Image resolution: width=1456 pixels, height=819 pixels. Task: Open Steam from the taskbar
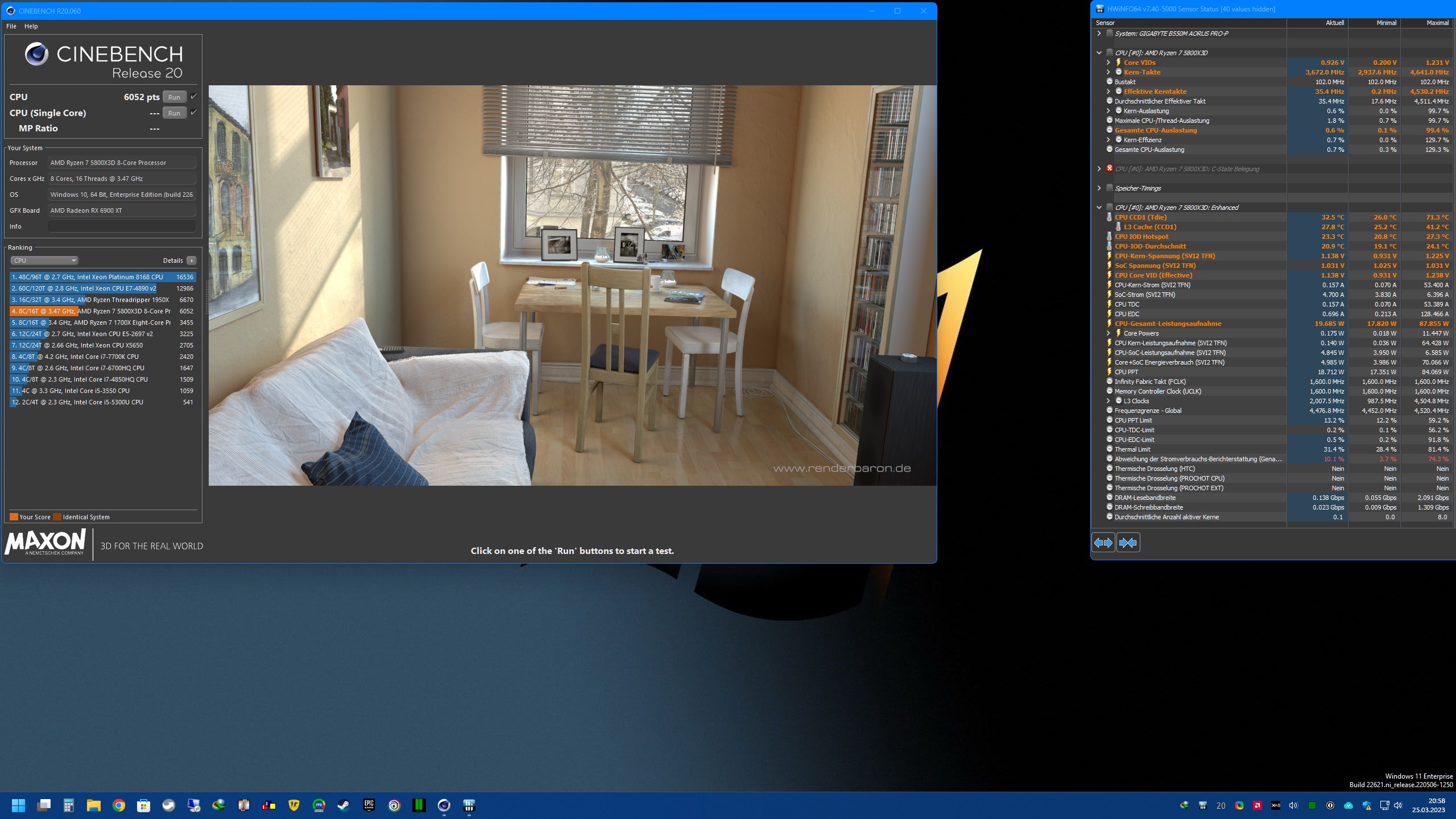[344, 805]
